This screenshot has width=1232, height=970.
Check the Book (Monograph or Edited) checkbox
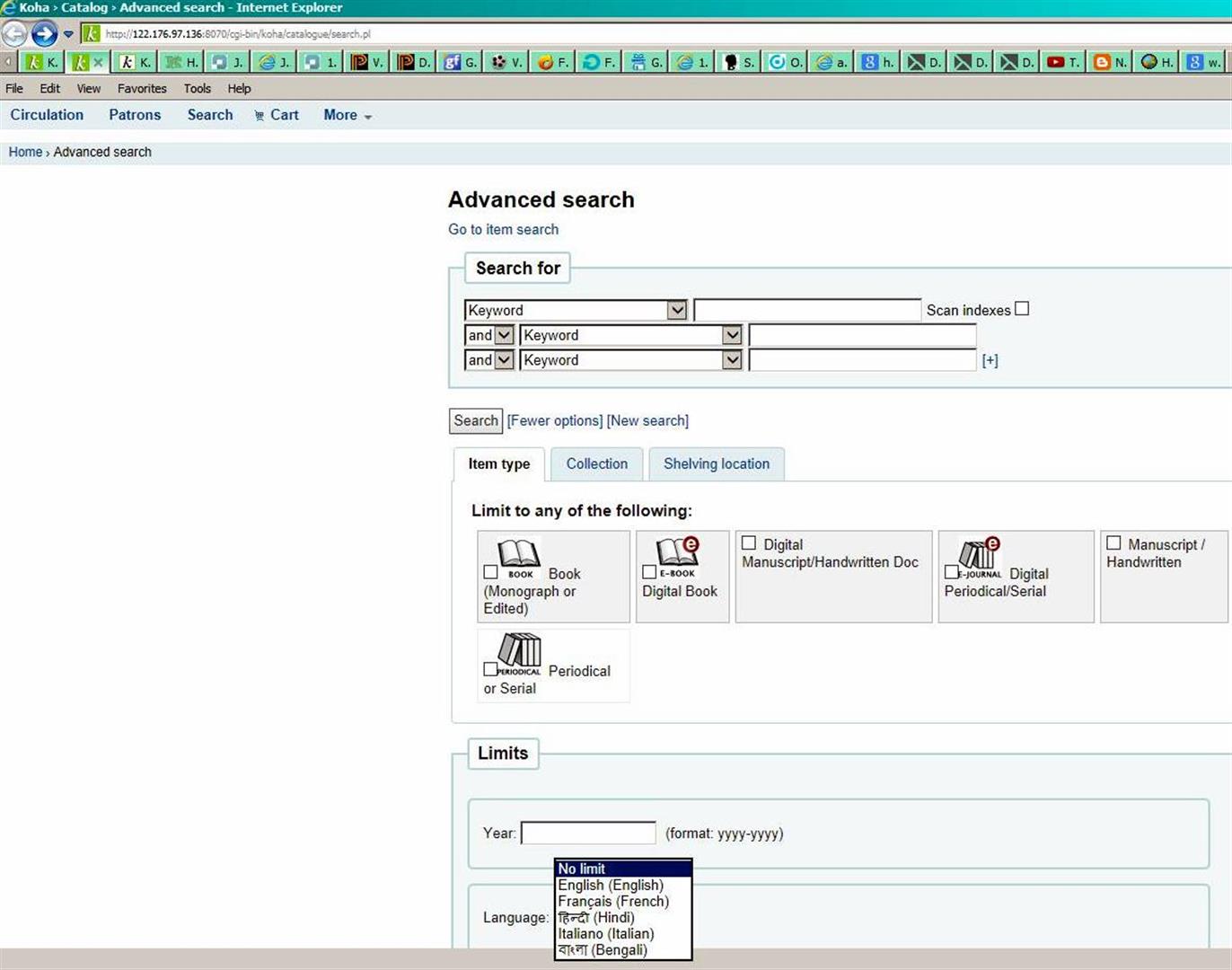point(490,572)
